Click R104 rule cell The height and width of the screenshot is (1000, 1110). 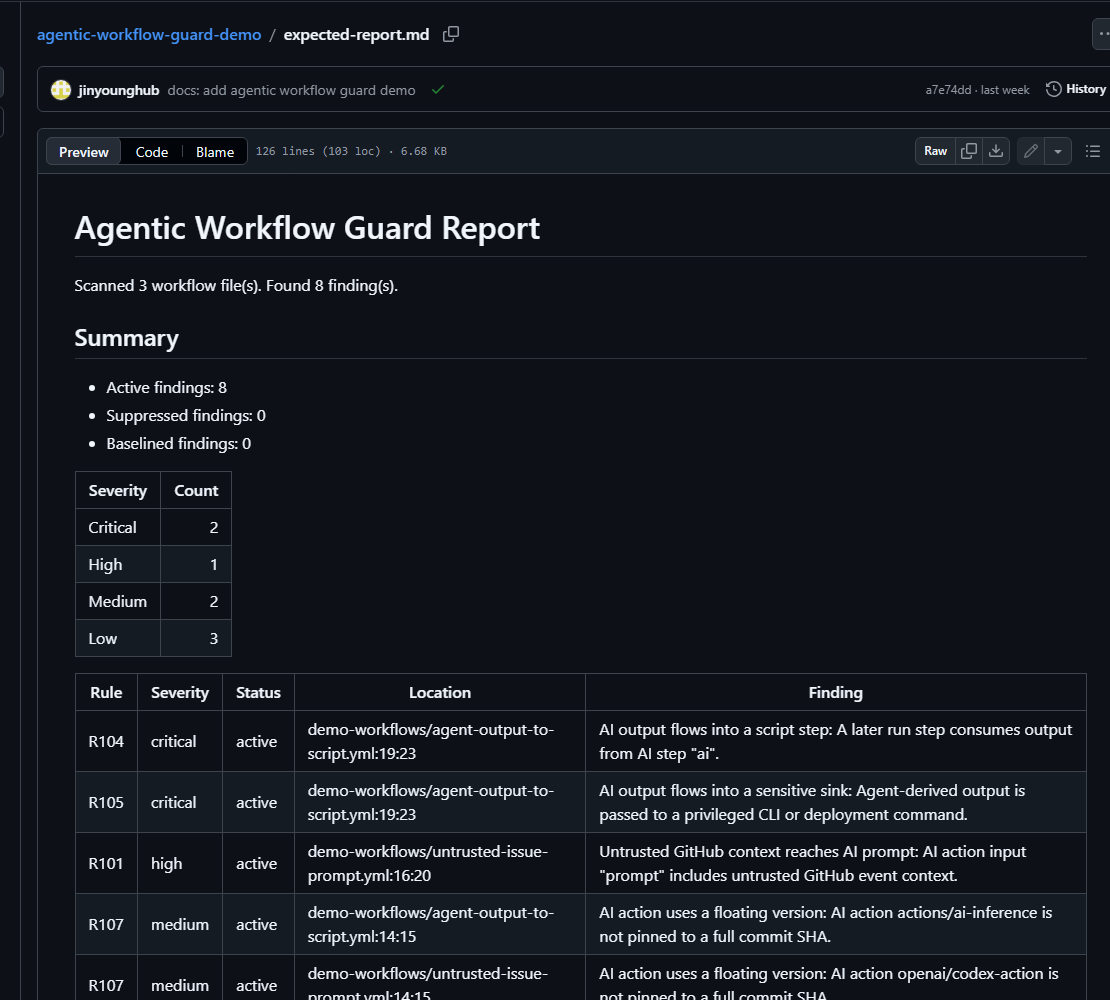tap(106, 741)
